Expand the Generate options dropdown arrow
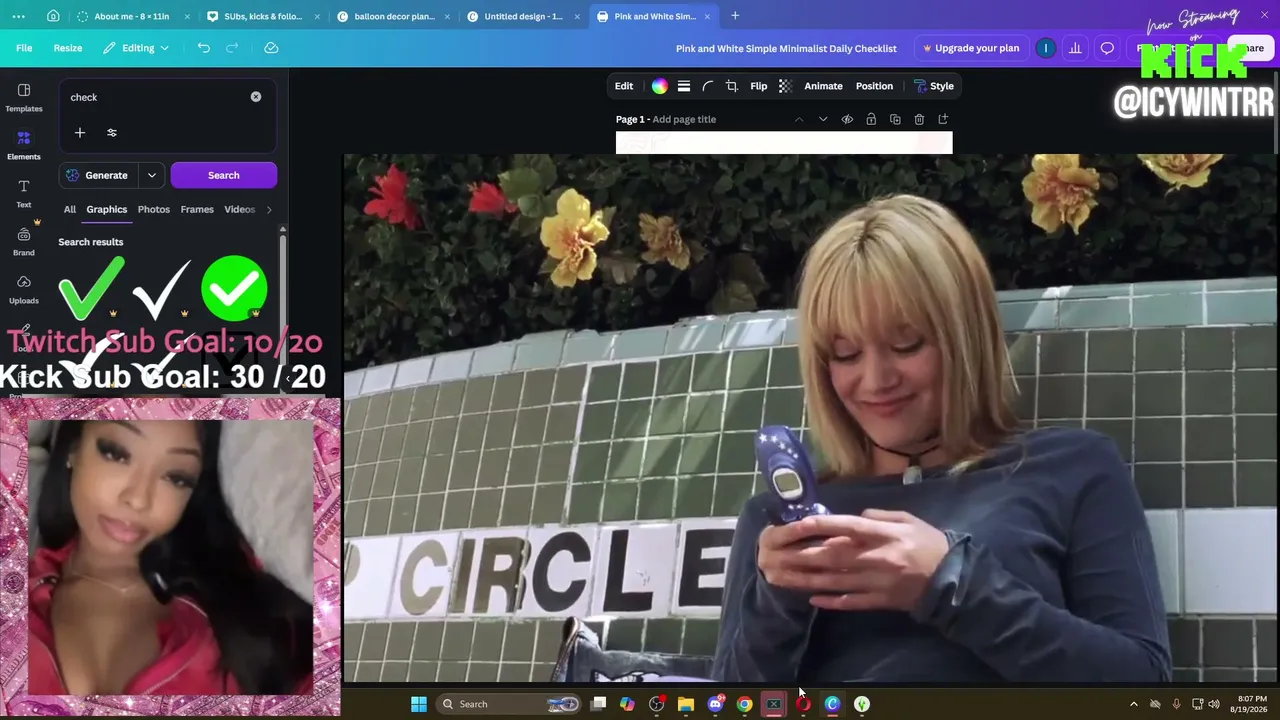The height and width of the screenshot is (720, 1280). pyautogui.click(x=152, y=175)
